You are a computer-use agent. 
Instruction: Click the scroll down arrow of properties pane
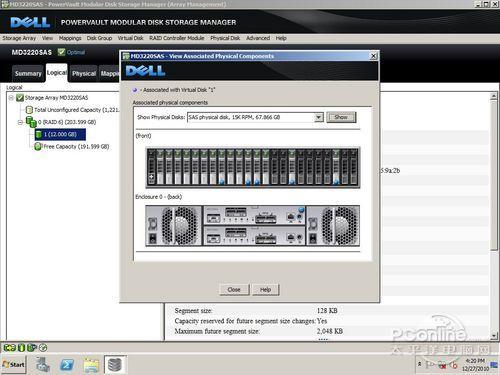tap(494, 336)
